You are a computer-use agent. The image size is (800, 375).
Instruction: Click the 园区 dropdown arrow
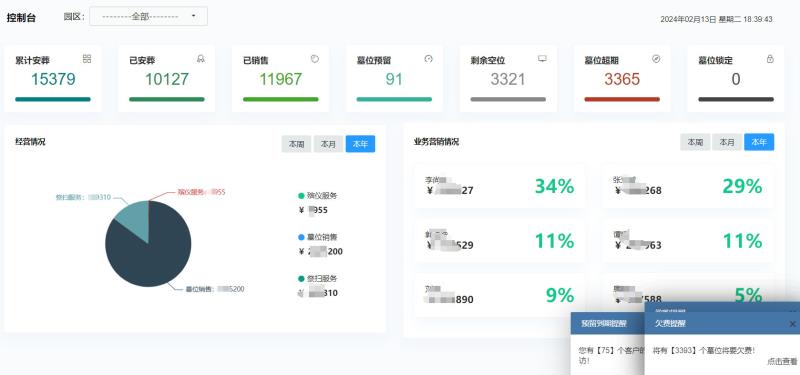[193, 16]
